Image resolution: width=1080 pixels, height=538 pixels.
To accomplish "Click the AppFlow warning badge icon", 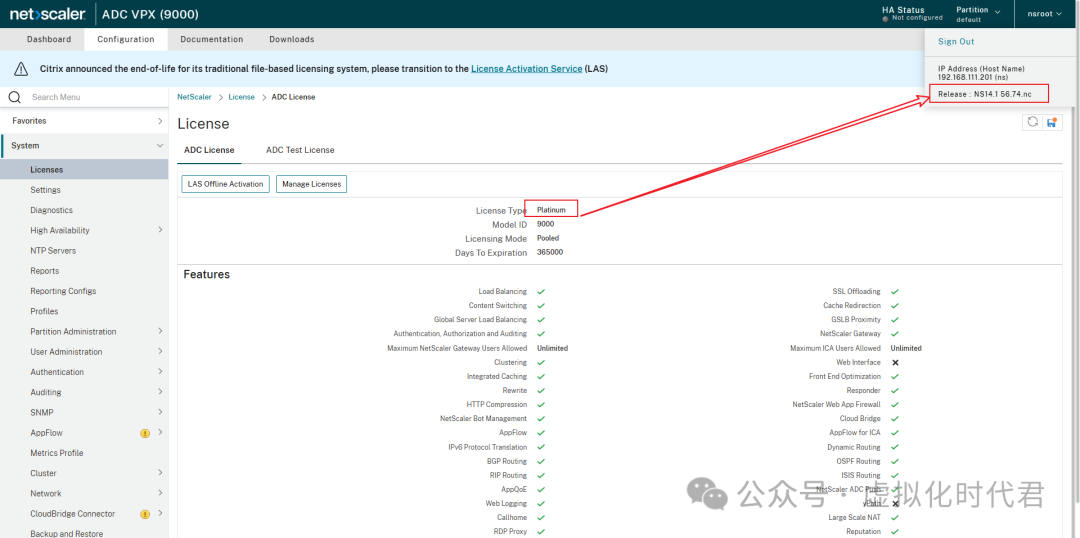I will pyautogui.click(x=145, y=433).
